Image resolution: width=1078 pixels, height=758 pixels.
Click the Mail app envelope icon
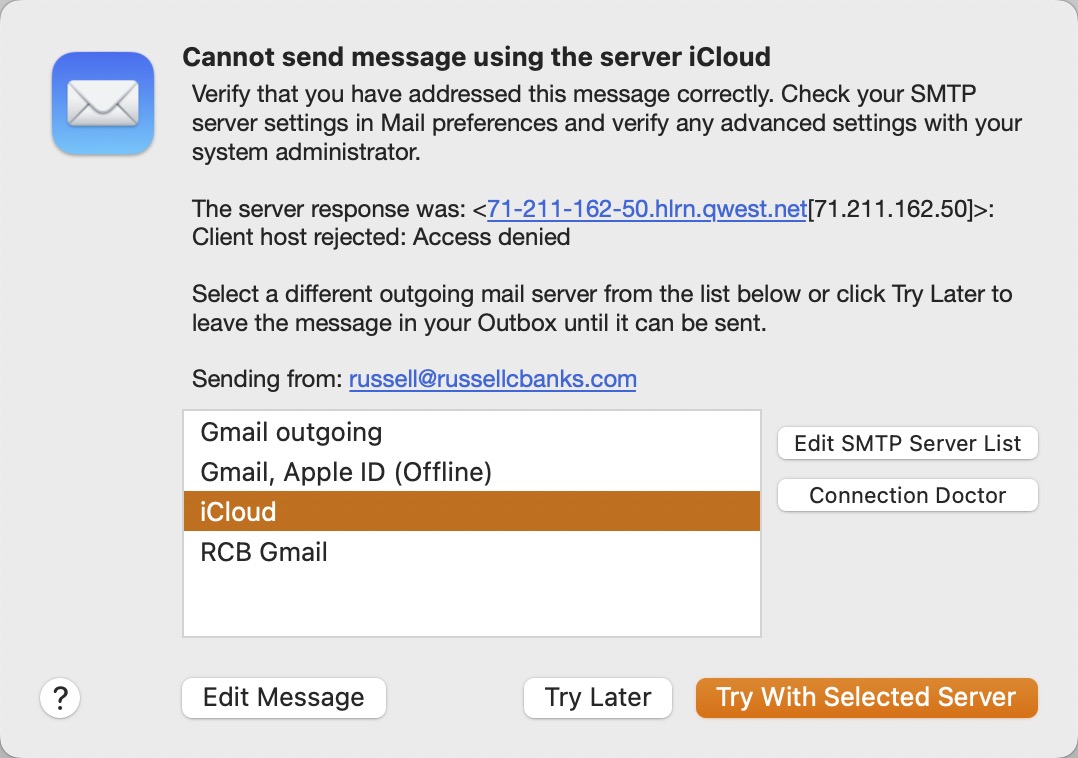(x=103, y=104)
